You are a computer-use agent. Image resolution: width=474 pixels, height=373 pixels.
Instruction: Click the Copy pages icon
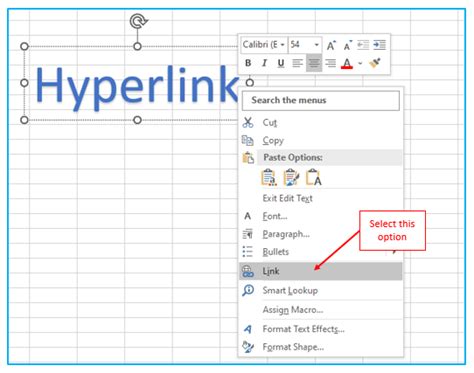pos(247,141)
